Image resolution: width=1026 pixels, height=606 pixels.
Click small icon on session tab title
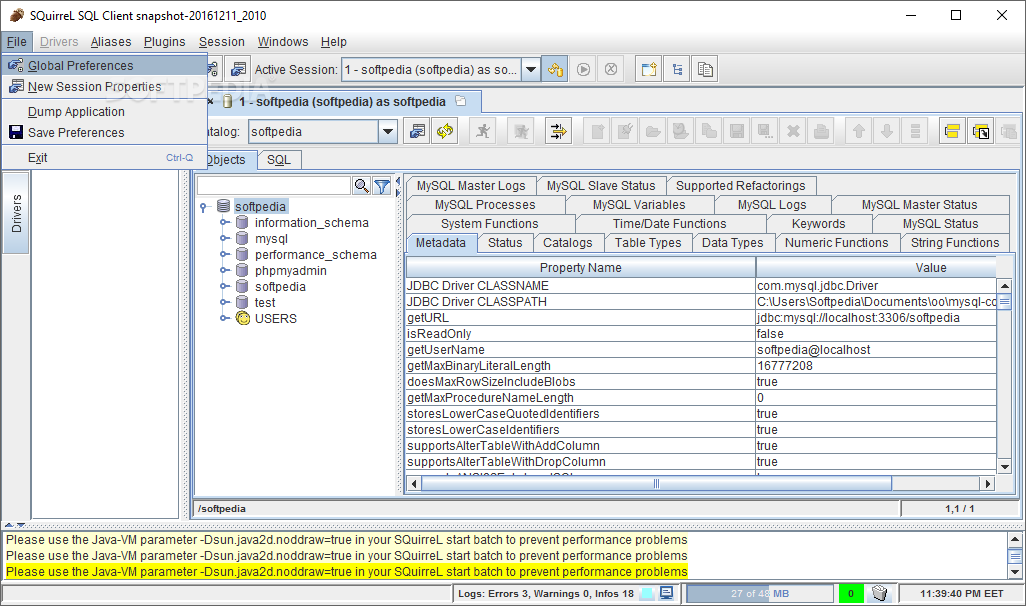pyautogui.click(x=461, y=101)
